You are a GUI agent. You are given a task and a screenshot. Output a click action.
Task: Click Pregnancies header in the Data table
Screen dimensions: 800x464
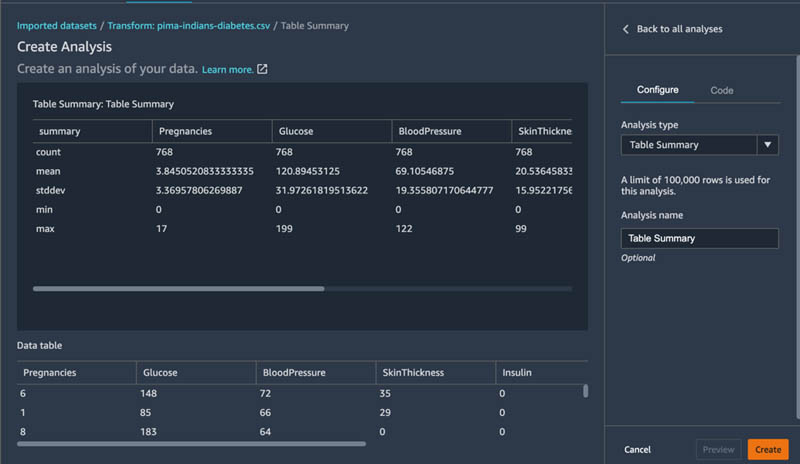49,373
